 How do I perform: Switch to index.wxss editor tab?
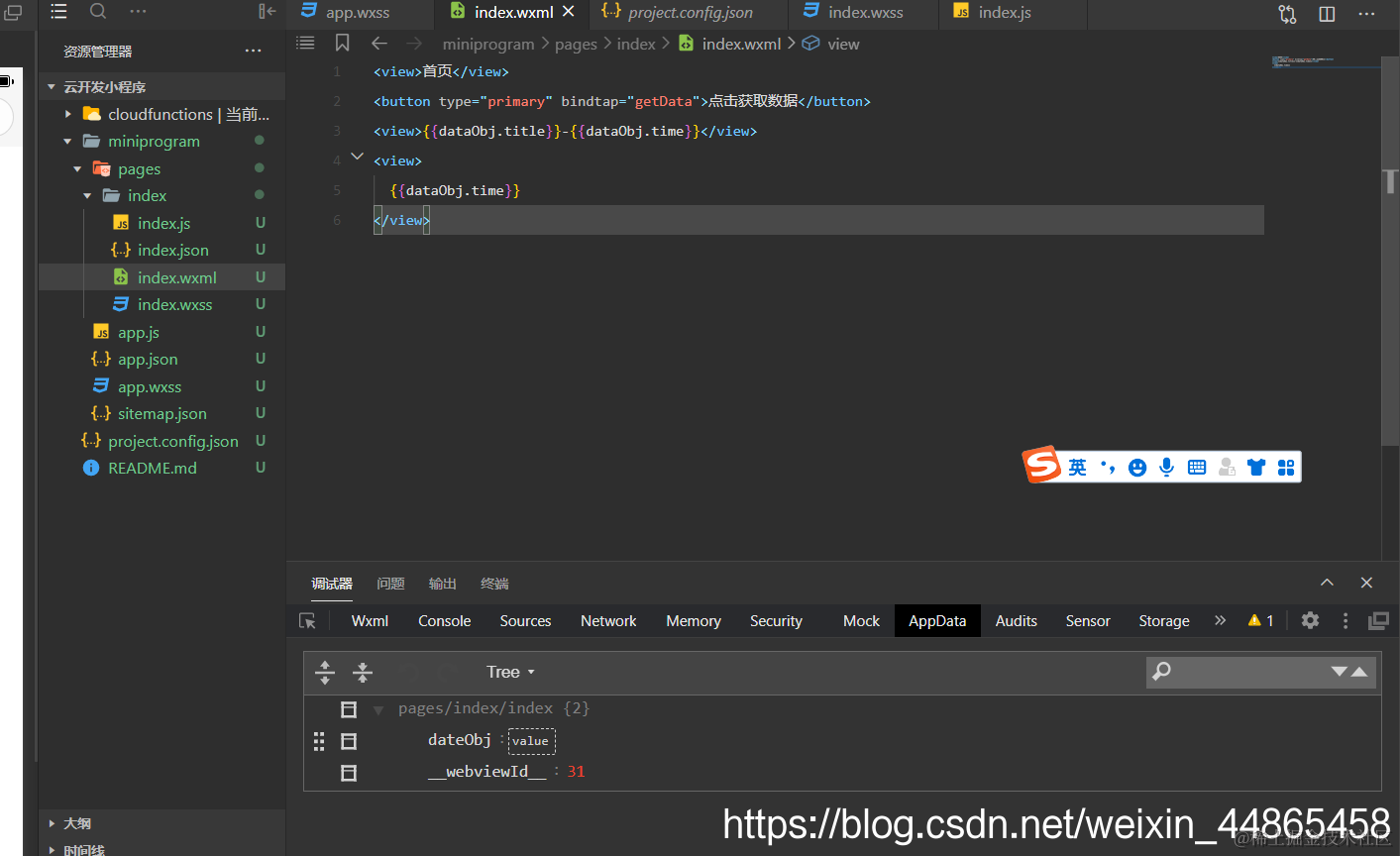click(865, 13)
